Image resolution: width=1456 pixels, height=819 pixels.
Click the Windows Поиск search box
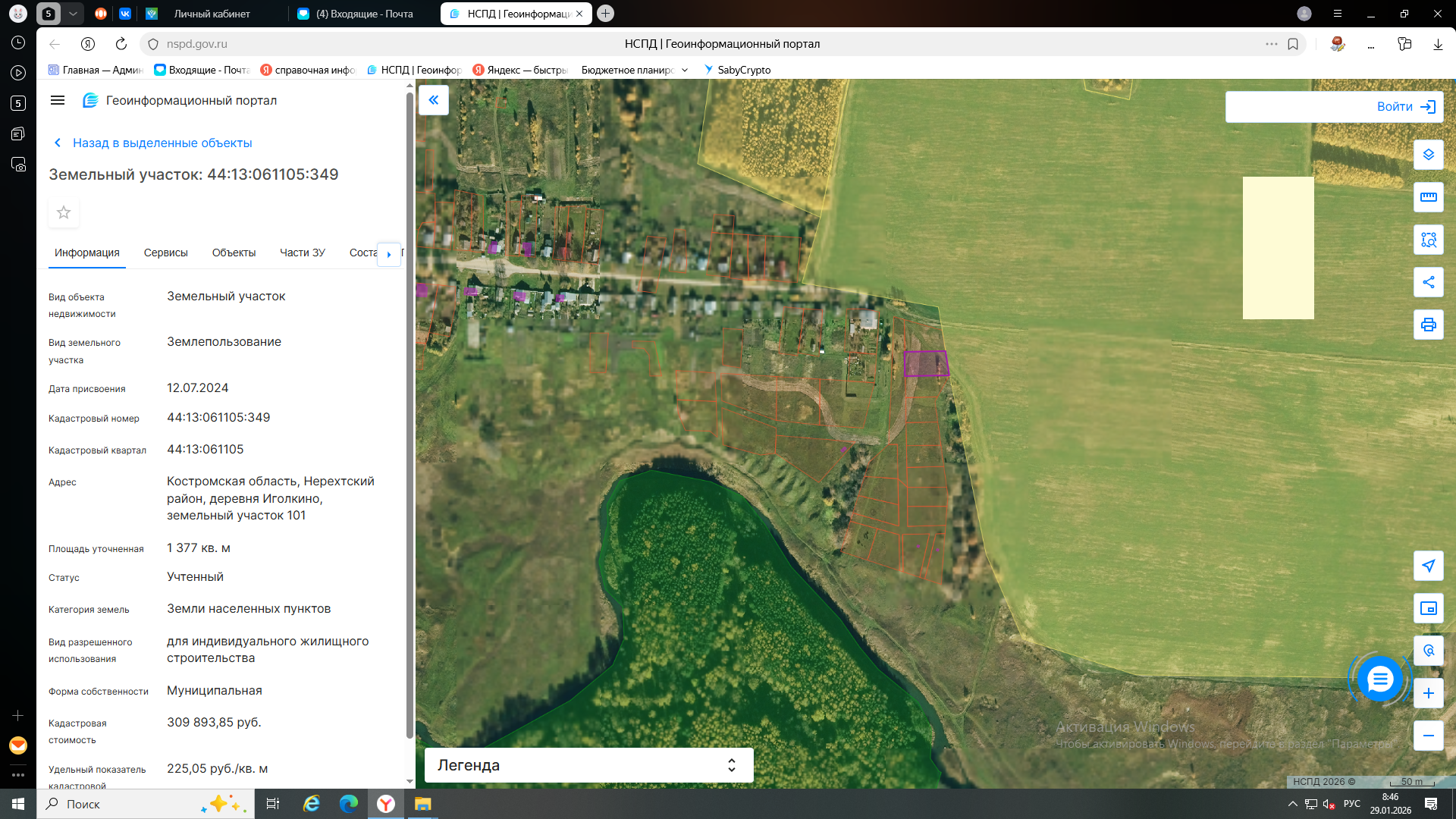click(144, 804)
